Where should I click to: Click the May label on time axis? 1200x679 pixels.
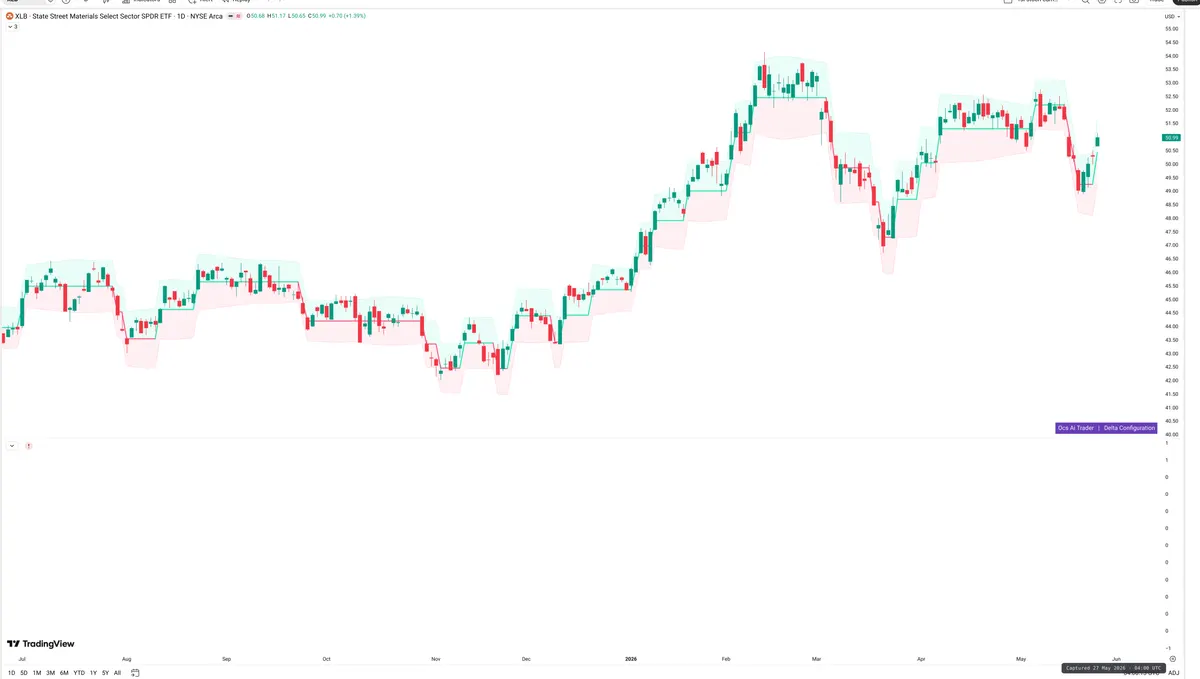1021,659
